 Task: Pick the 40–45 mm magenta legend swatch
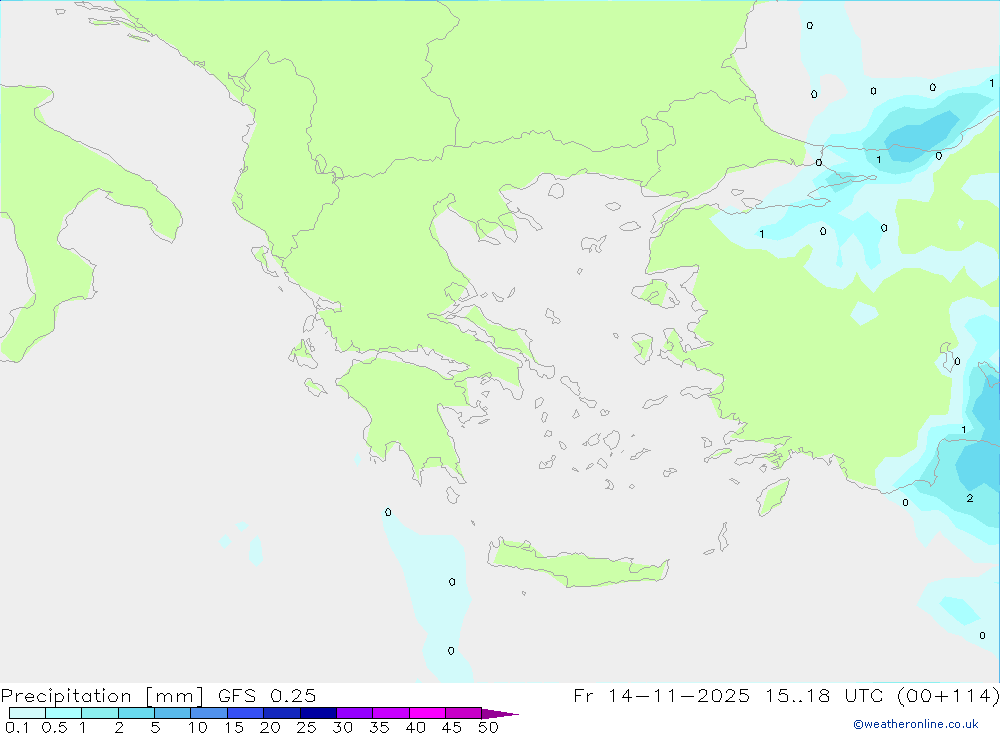pos(427,713)
